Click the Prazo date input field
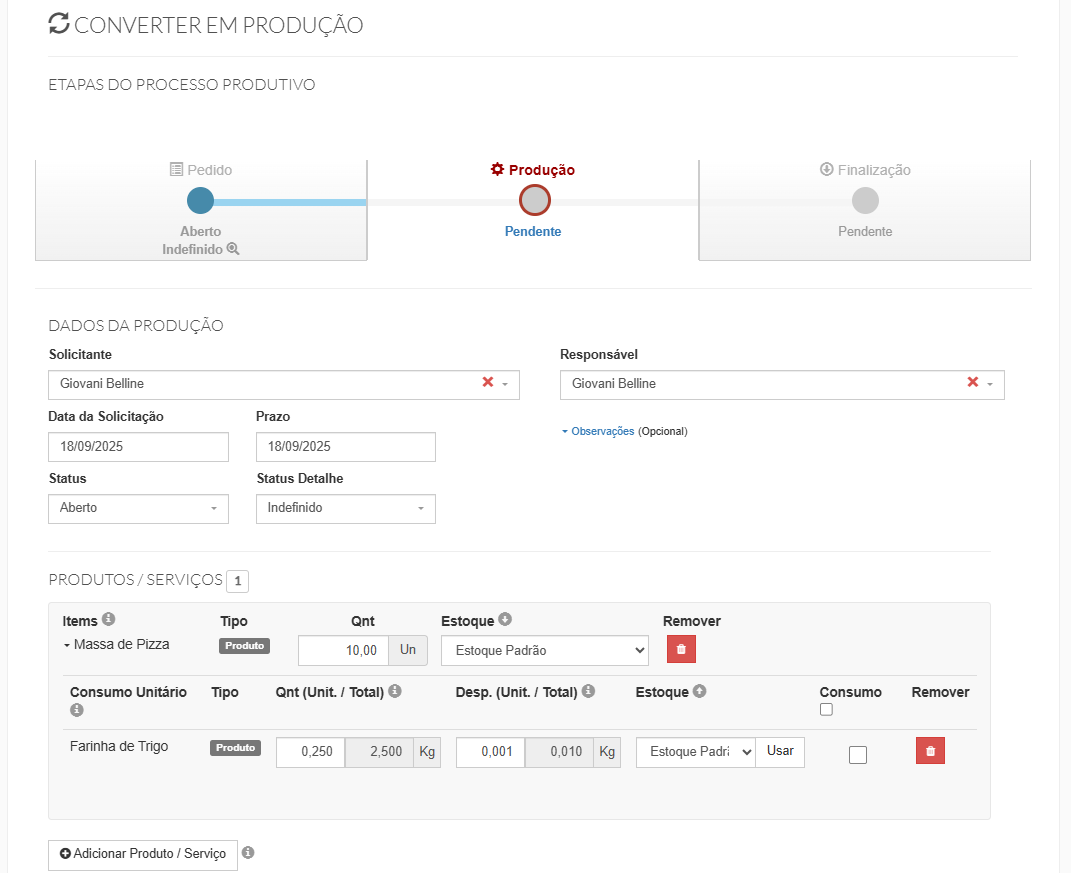This screenshot has height=873, width=1071. coord(345,447)
